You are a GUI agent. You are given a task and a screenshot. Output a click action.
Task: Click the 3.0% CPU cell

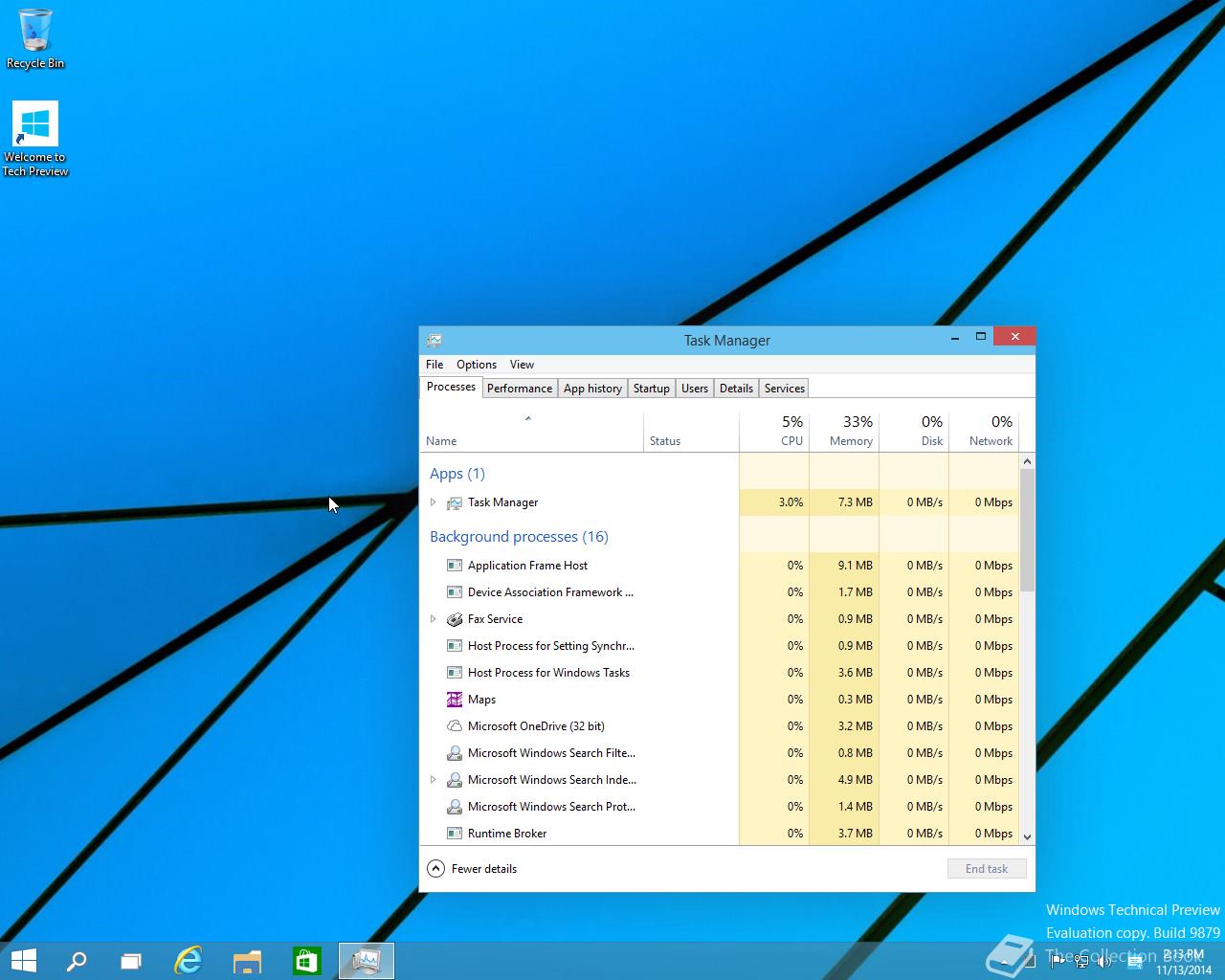[774, 502]
